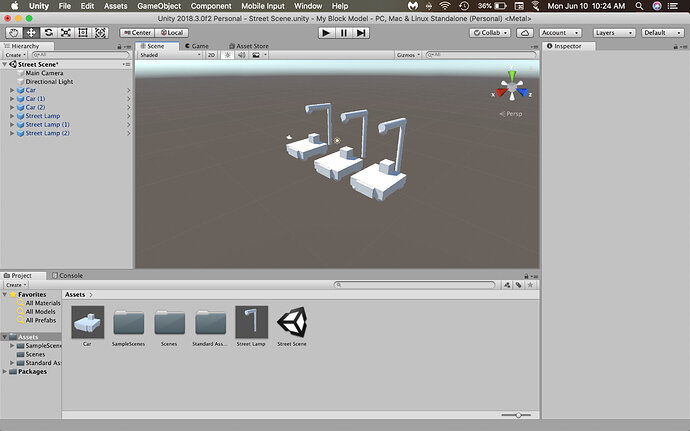690x431 pixels.
Task: Toggle scene audio
Action: pyautogui.click(x=242, y=55)
